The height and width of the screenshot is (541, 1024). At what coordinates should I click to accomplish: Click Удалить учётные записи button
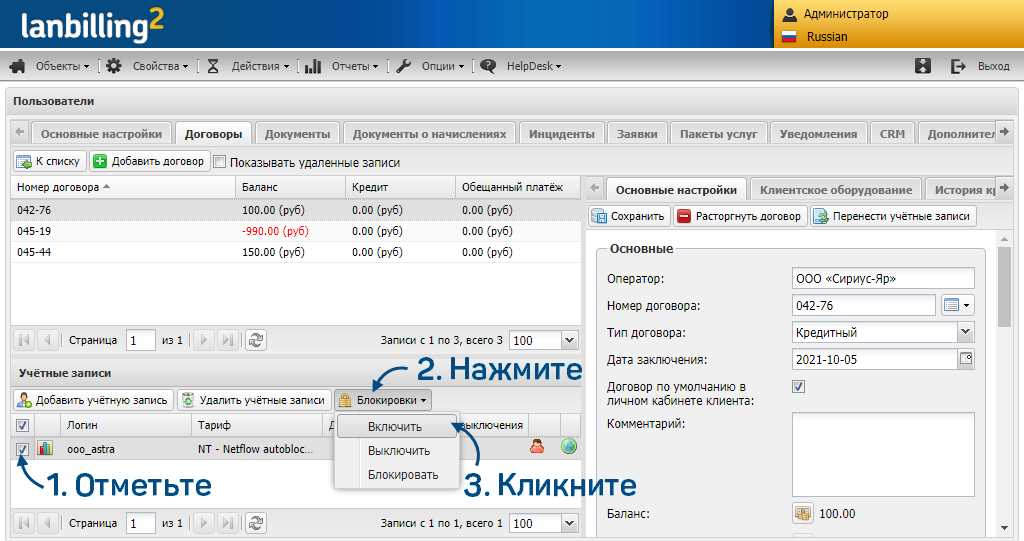[254, 400]
